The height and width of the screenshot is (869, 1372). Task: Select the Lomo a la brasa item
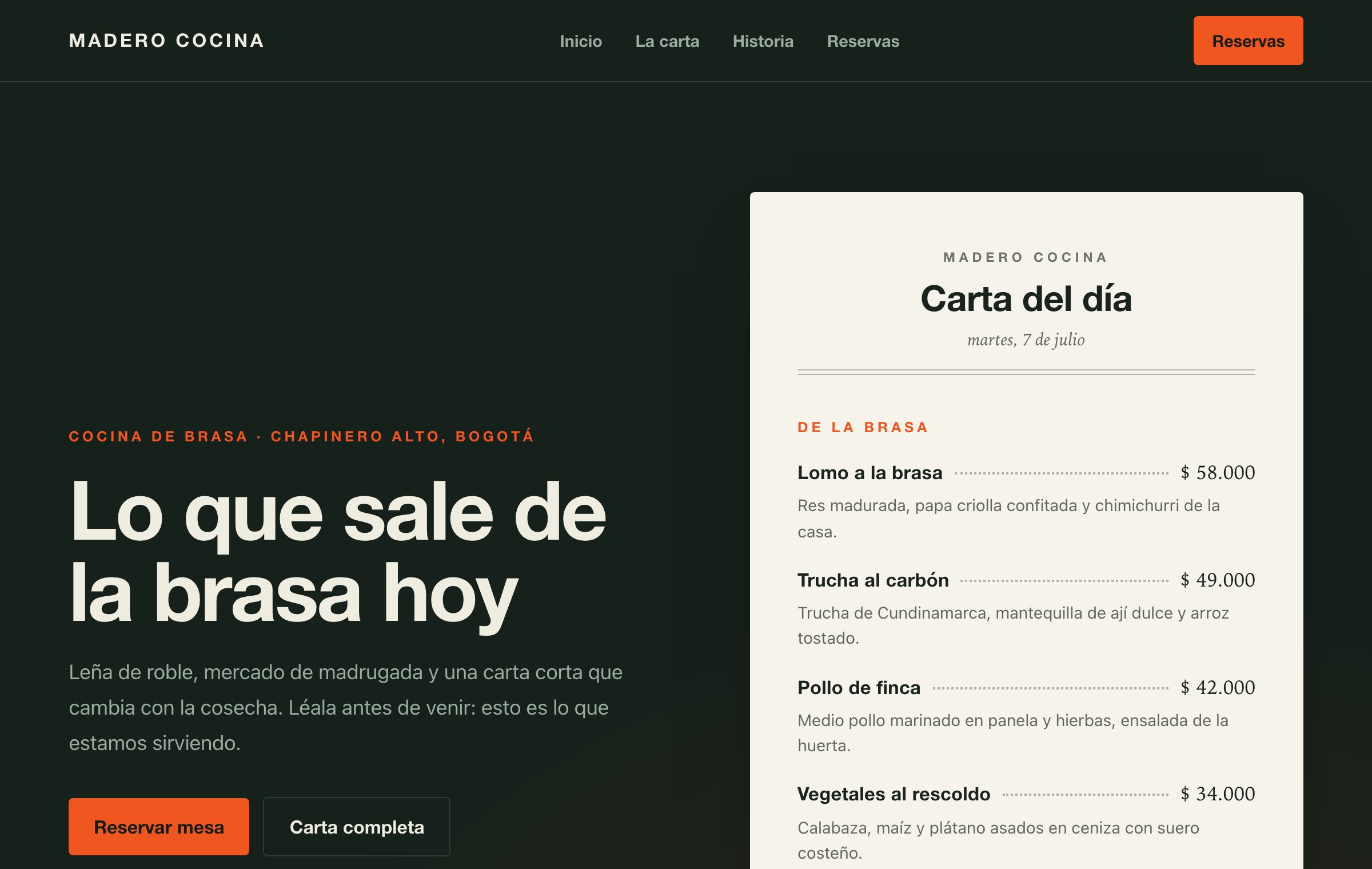[870, 473]
